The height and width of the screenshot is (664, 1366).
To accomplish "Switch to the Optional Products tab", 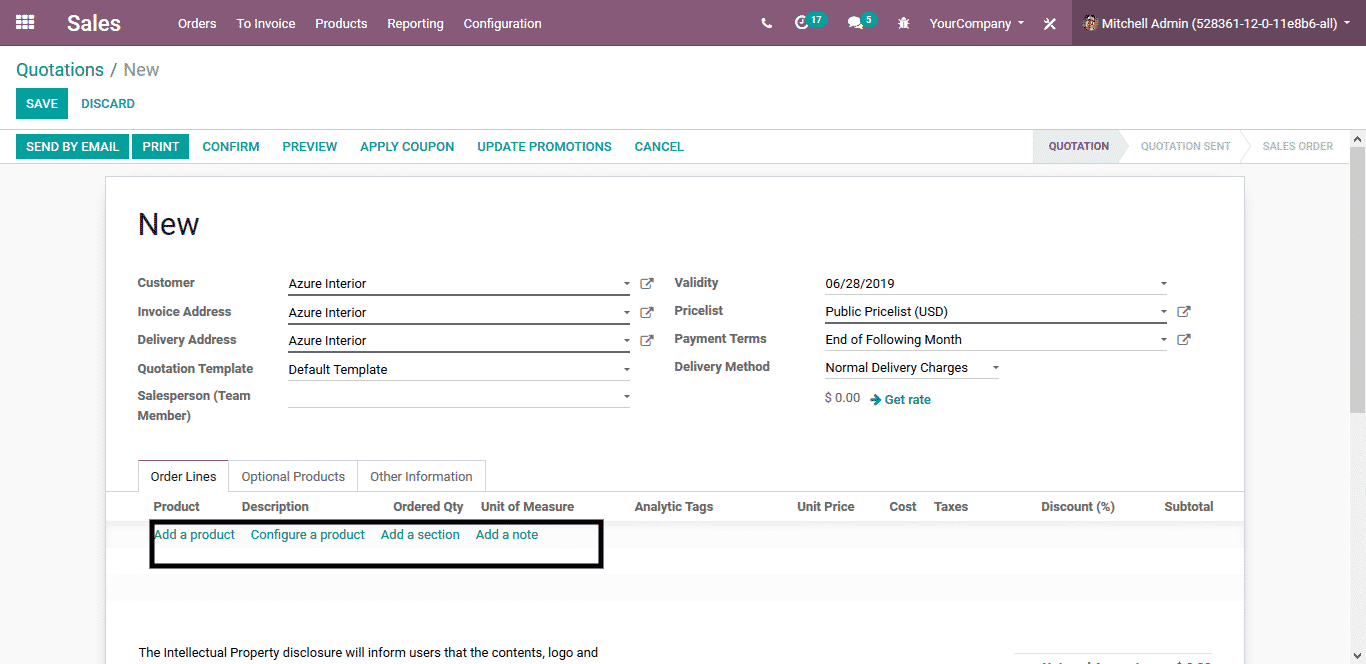I will point(293,477).
